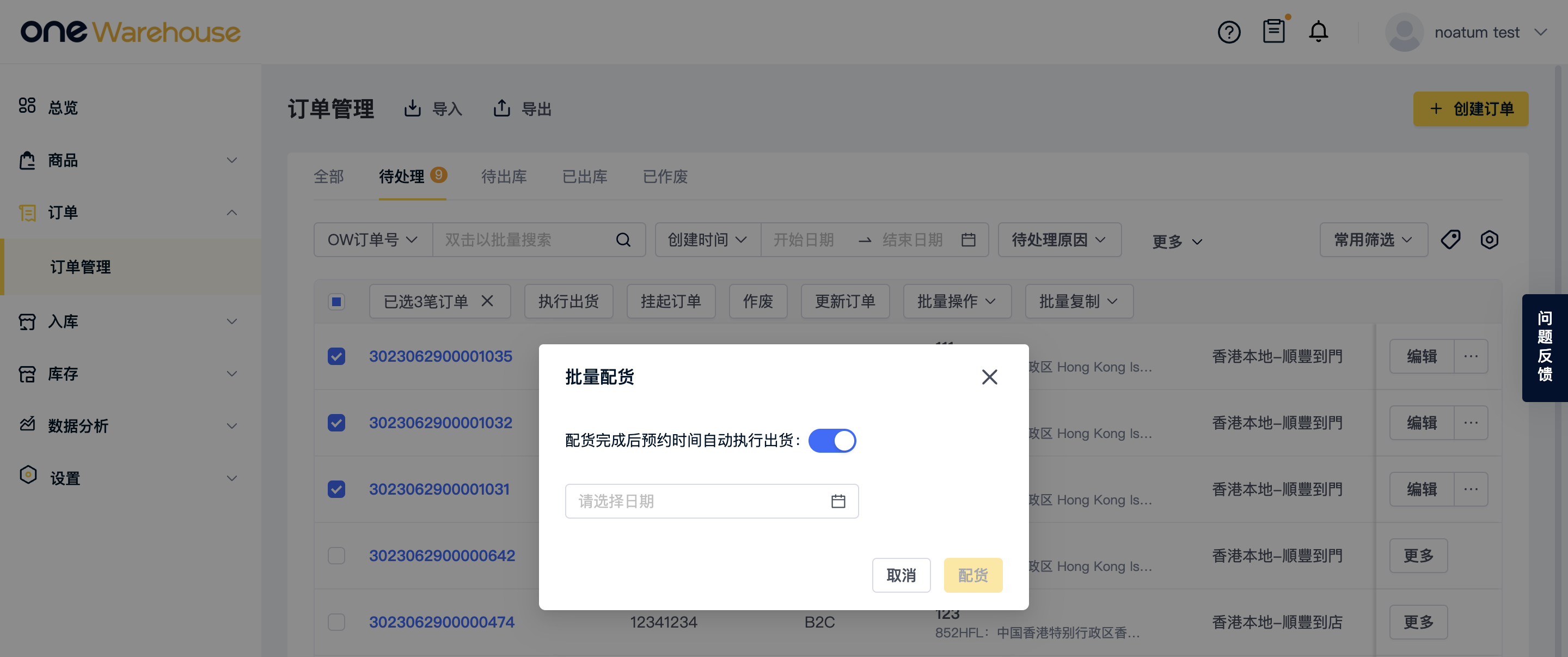Click 更多 for order 3023062900000642
The height and width of the screenshot is (657, 1568).
[x=1418, y=555]
